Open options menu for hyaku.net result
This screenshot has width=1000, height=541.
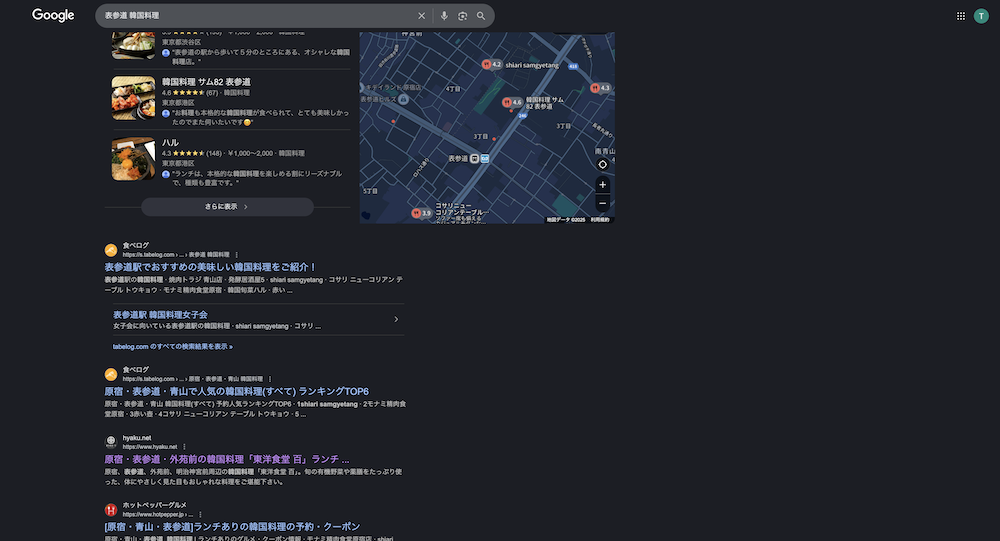tap(184, 446)
